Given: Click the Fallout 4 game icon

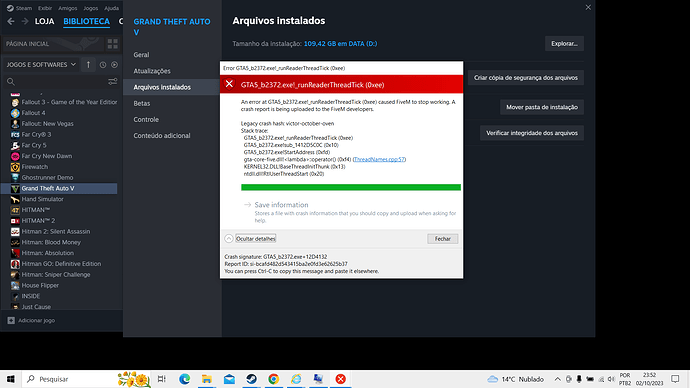Looking at the screenshot, I should pyautogui.click(x=15, y=113).
